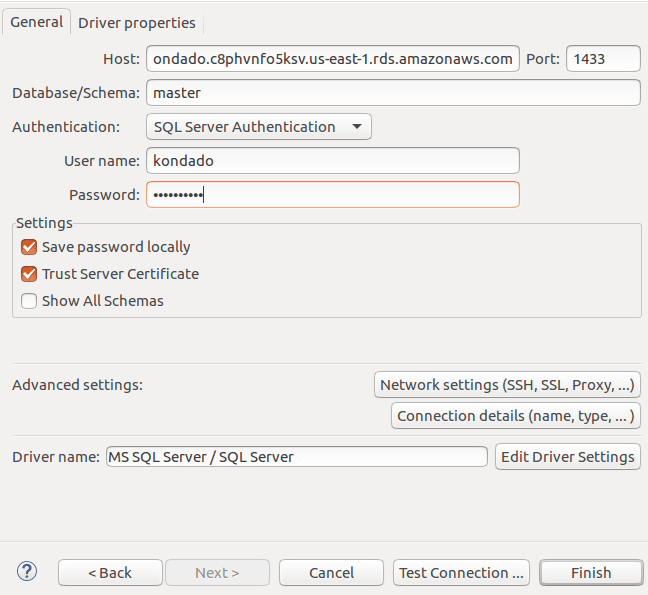
Task: Select the User name field
Action: [x=332, y=160]
